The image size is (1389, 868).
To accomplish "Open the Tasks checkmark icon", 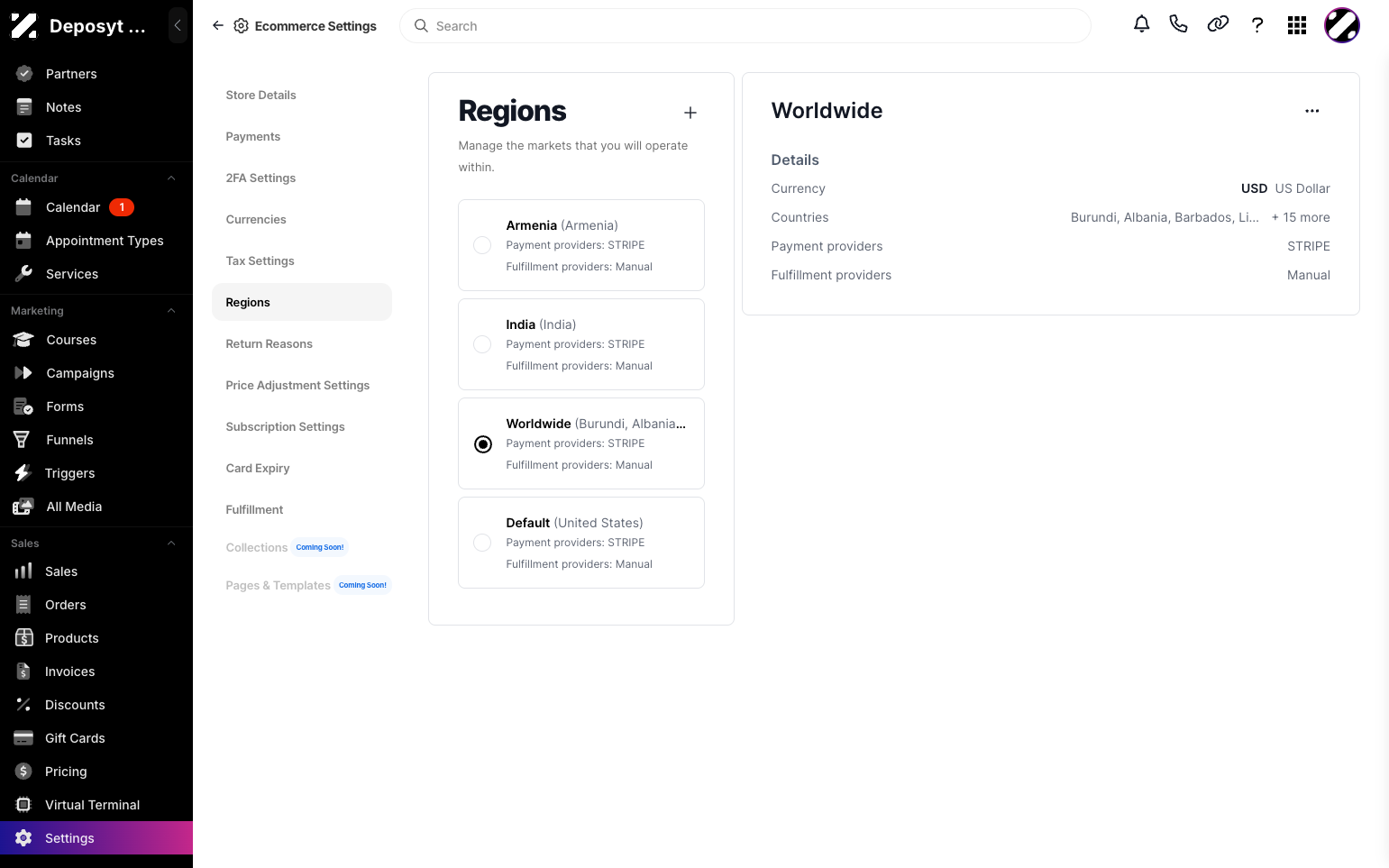I will (24, 141).
